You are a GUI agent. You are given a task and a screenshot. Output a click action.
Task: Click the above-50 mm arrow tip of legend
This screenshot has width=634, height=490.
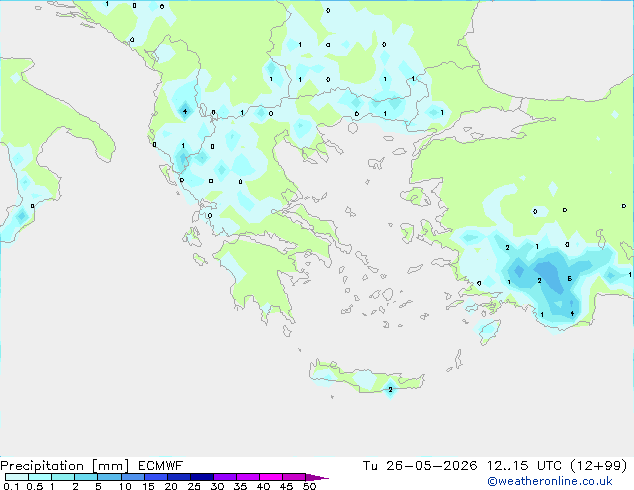pyautogui.click(x=317, y=478)
